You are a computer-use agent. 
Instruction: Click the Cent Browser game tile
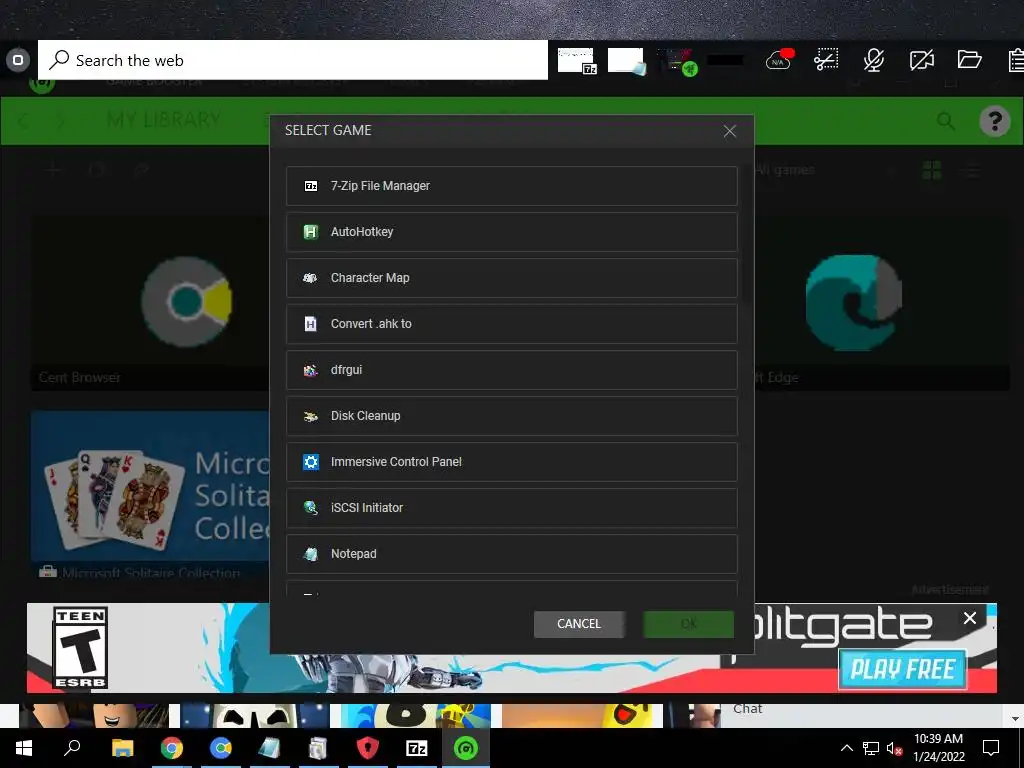(x=151, y=304)
